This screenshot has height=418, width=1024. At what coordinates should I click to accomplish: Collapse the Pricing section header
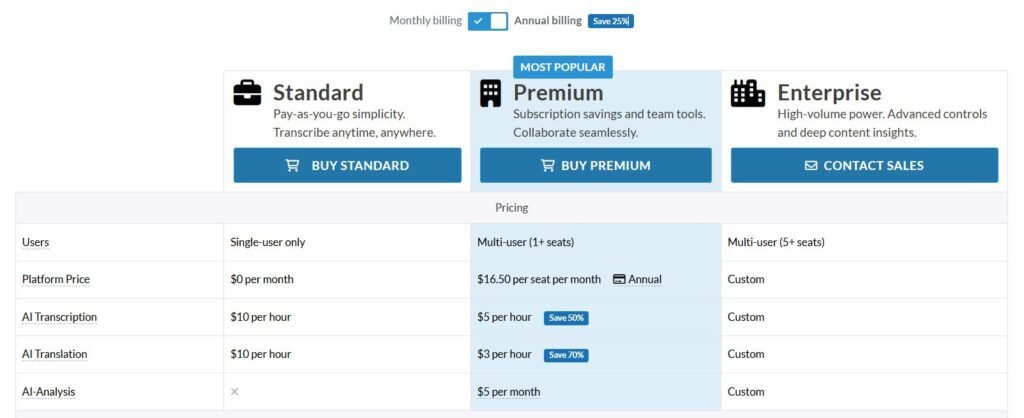click(x=511, y=208)
